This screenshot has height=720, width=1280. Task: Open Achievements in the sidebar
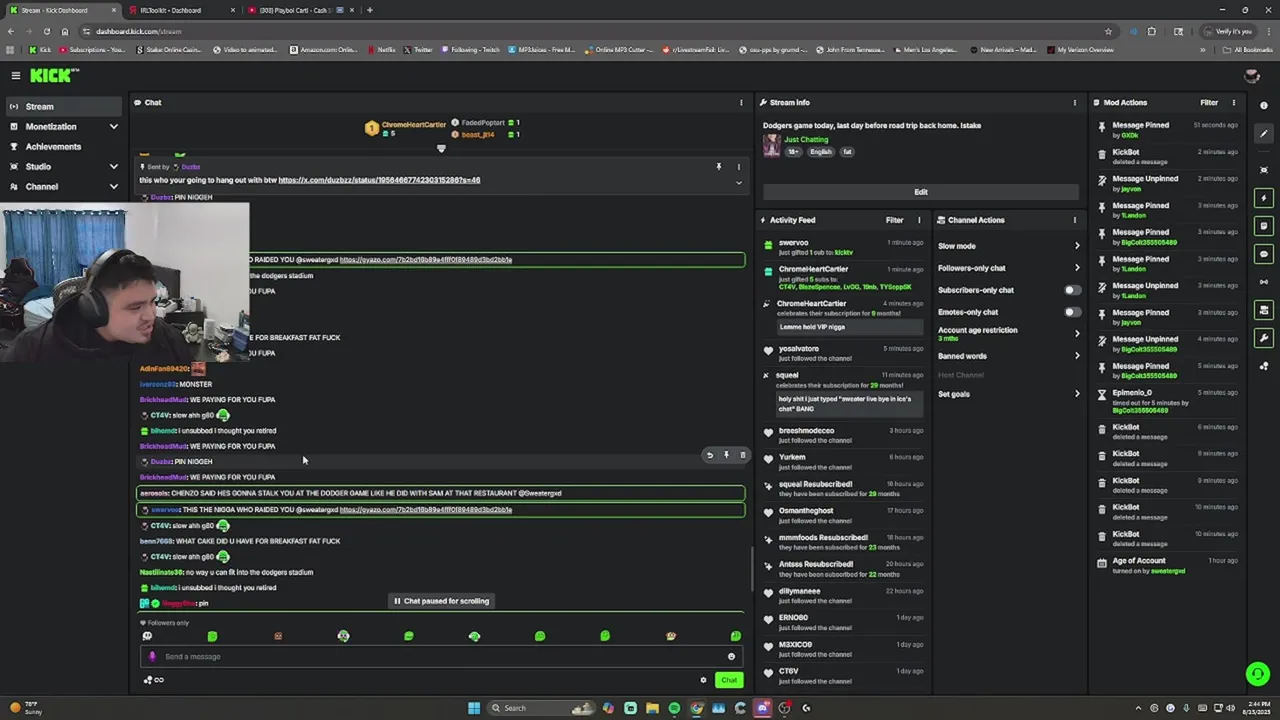point(62,146)
